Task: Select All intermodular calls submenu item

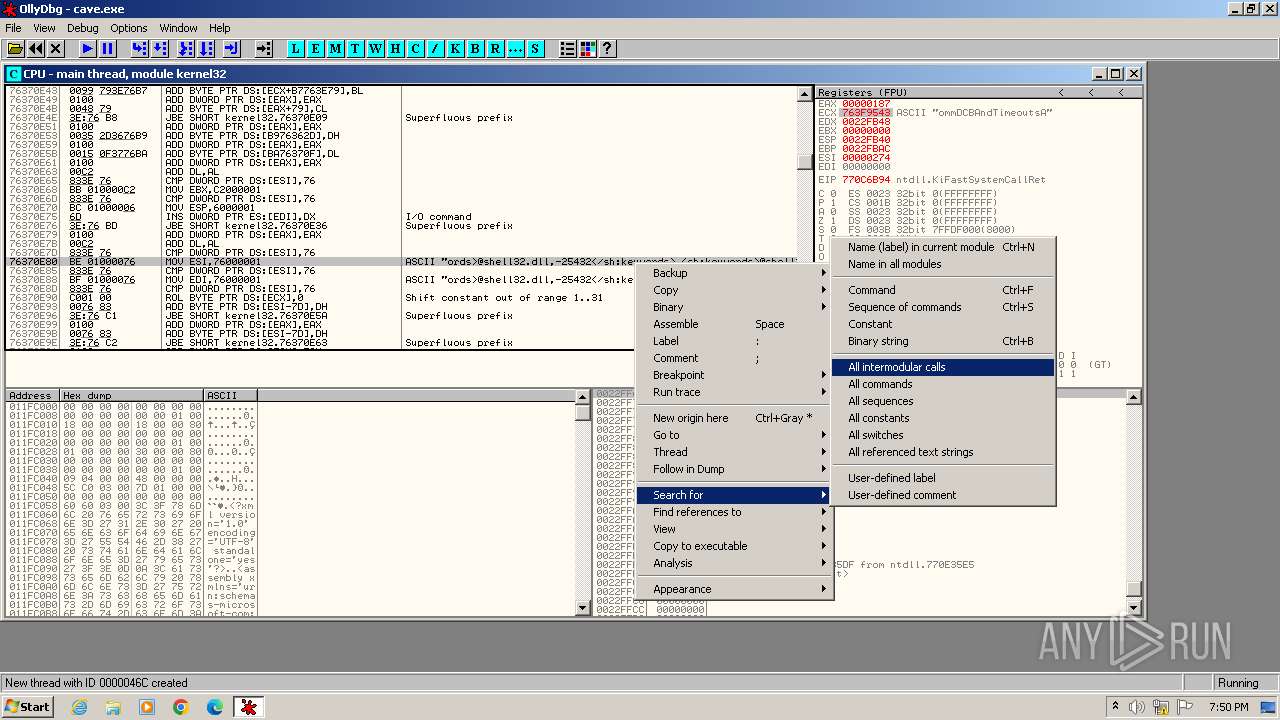Action: [943, 367]
